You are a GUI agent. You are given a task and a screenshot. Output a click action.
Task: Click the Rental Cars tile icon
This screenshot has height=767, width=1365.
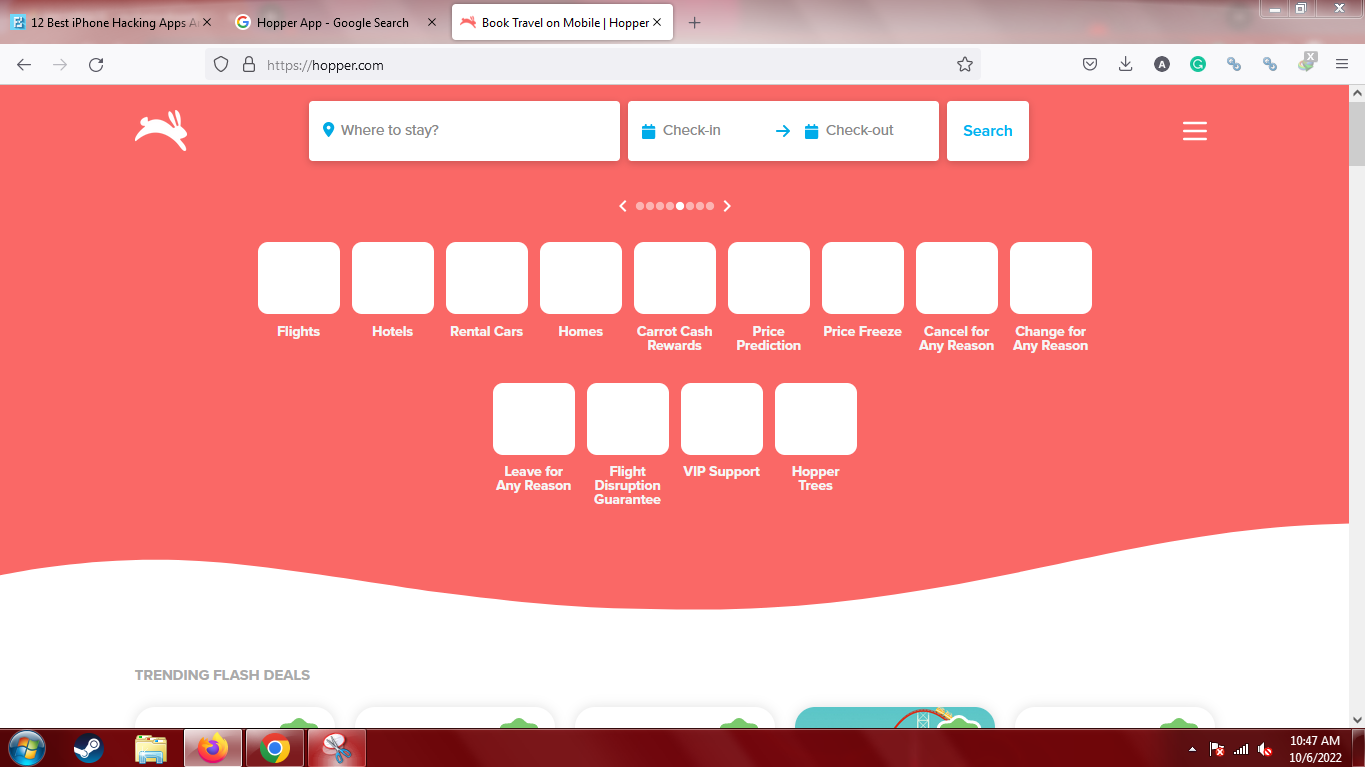point(487,278)
